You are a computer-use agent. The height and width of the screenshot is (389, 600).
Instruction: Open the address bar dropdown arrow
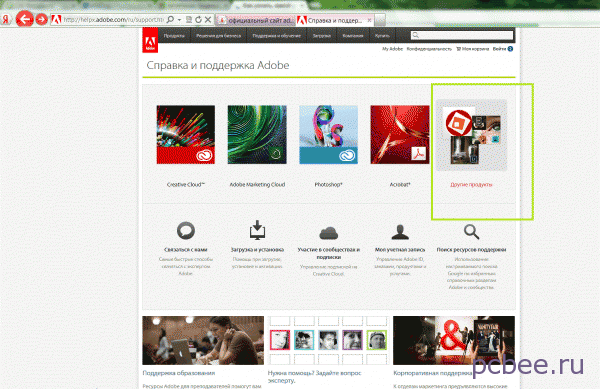point(179,20)
